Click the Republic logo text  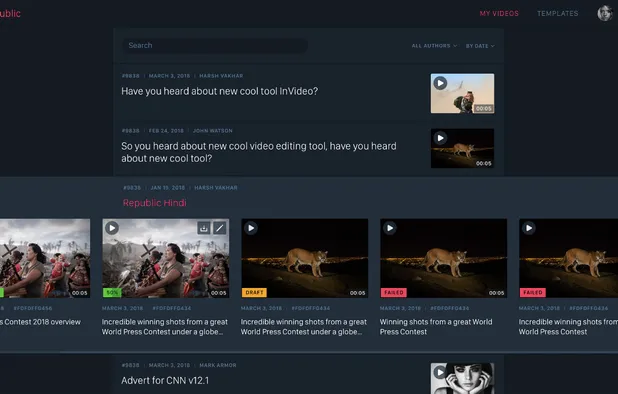coord(10,13)
